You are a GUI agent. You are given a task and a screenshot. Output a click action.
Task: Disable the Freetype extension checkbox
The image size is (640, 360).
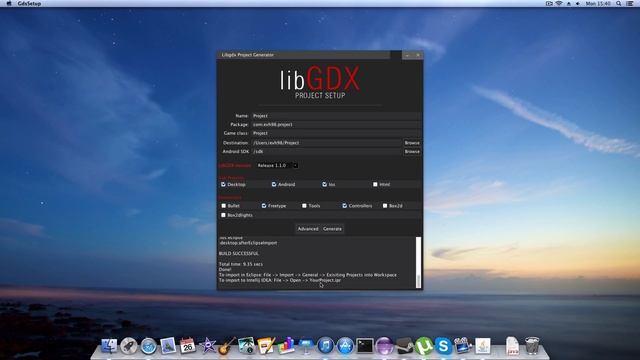(x=264, y=206)
